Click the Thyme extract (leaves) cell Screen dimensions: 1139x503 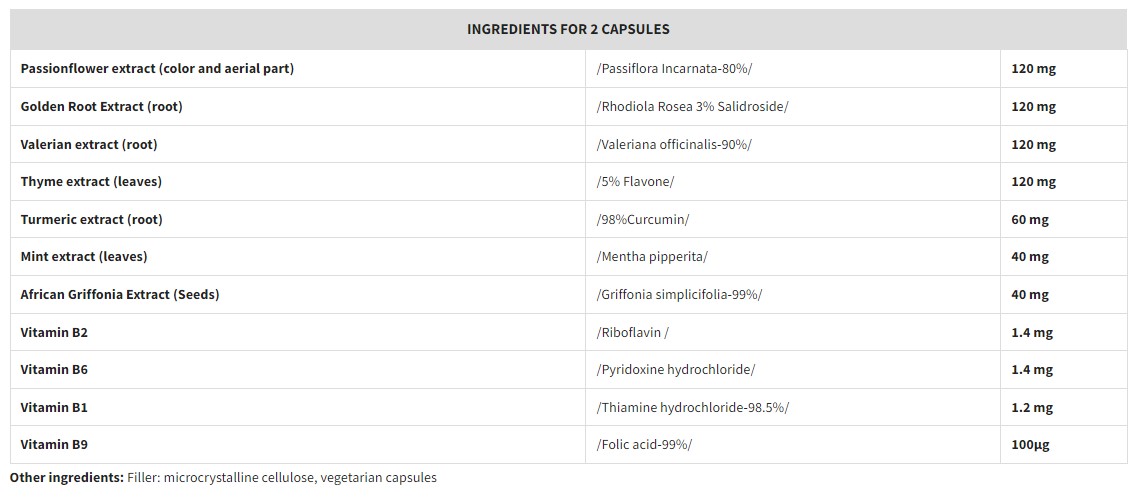(91, 181)
